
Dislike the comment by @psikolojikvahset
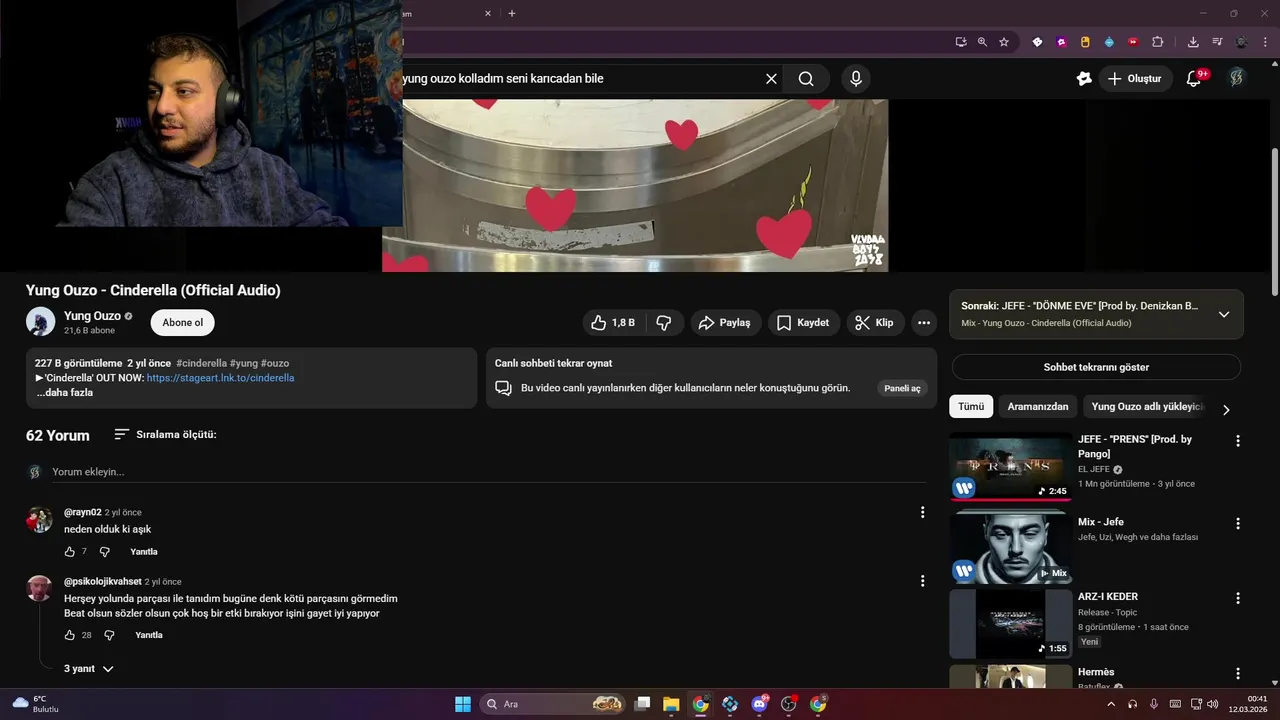[109, 635]
